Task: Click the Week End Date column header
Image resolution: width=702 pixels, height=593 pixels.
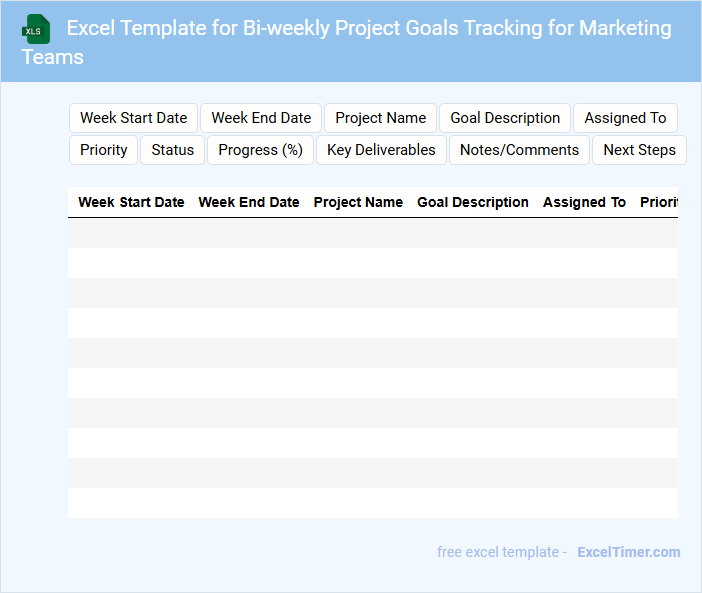Action: click(x=249, y=202)
